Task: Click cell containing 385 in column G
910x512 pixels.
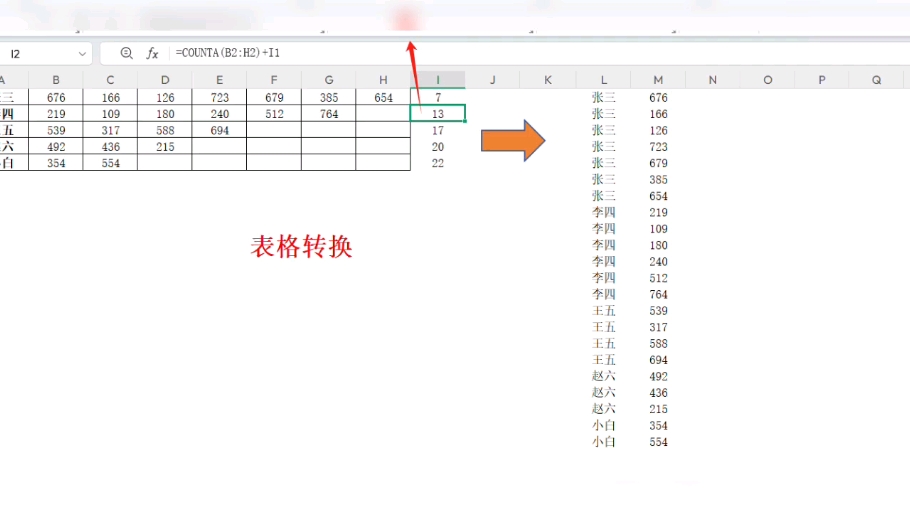Action: point(328,98)
